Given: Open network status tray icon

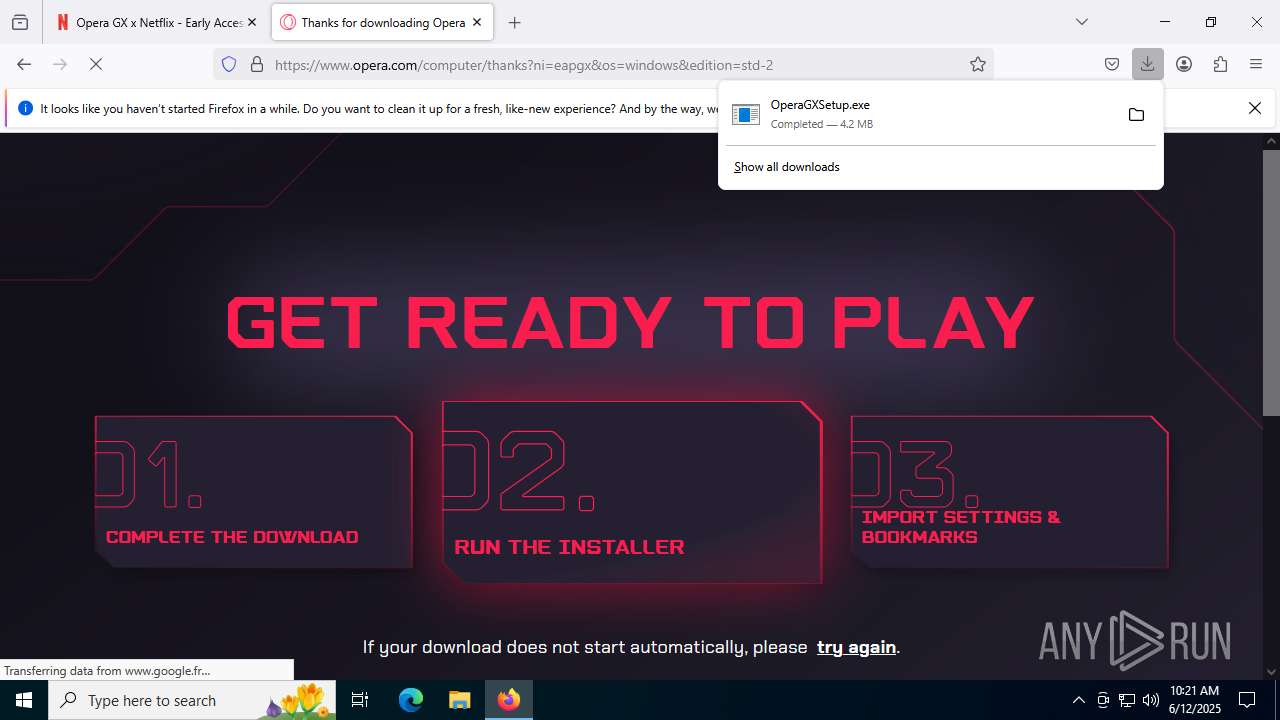Looking at the screenshot, I should 1127,700.
